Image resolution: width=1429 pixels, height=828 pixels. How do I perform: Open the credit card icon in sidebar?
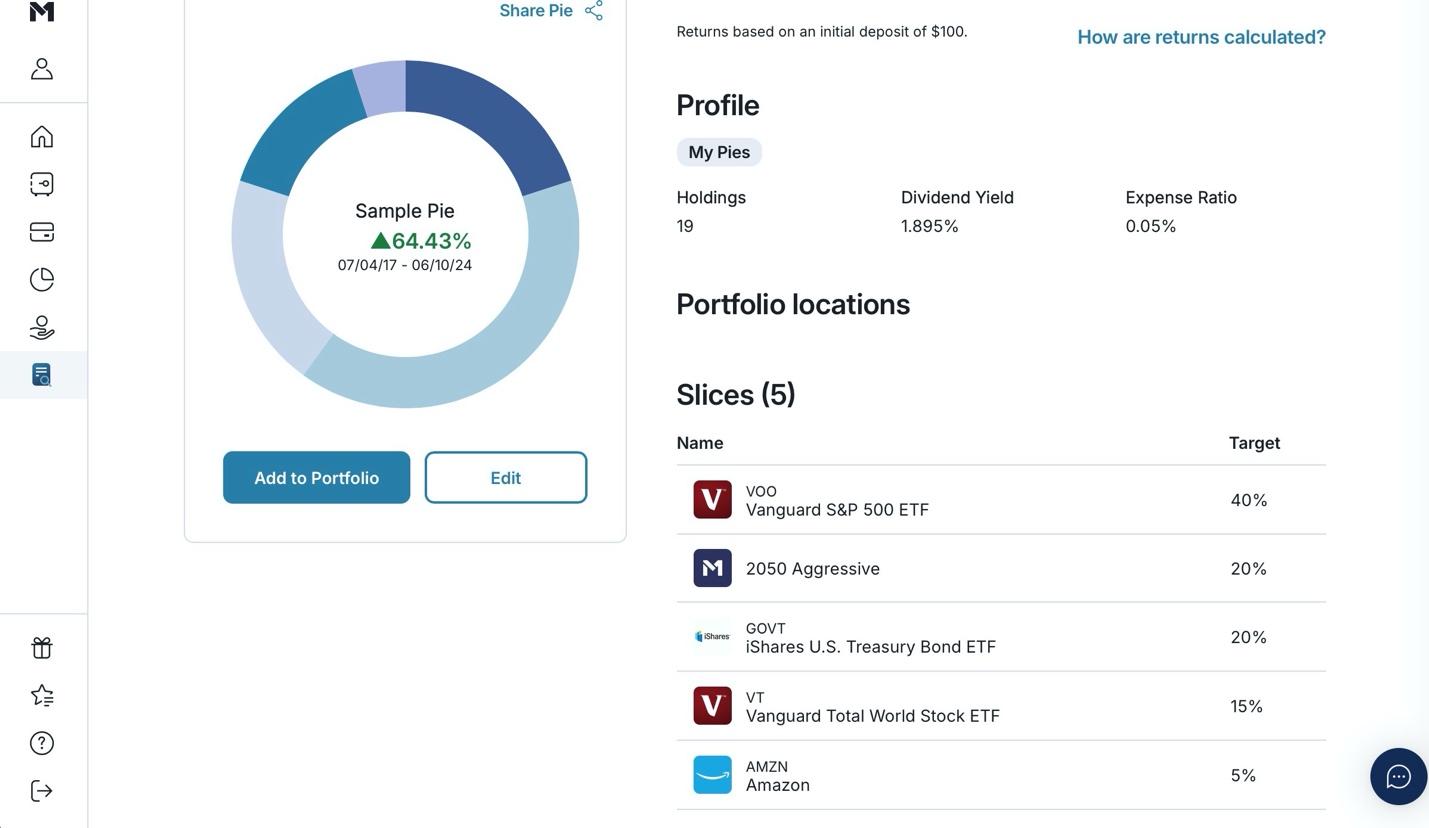pyautogui.click(x=42, y=232)
